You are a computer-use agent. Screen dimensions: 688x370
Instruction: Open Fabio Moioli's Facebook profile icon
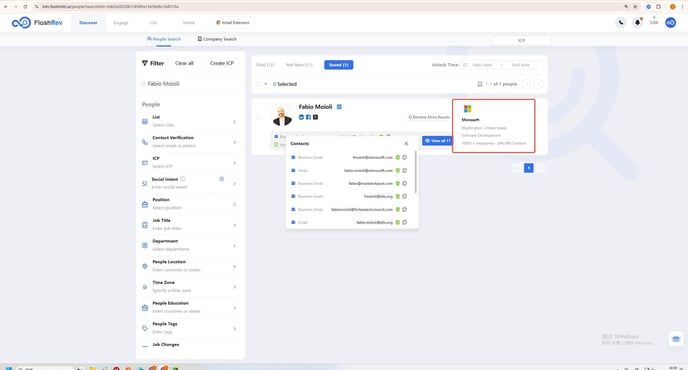[308, 117]
